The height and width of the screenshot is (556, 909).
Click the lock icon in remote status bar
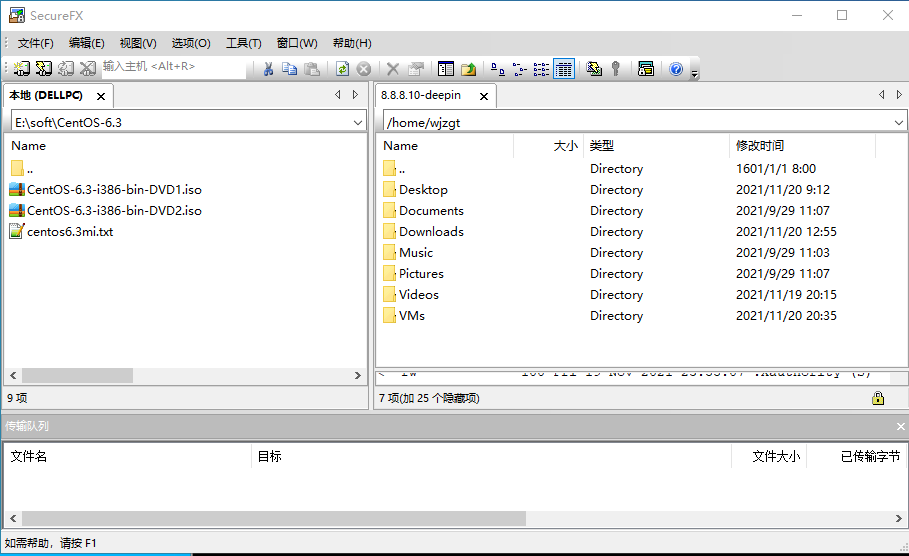[x=878, y=398]
